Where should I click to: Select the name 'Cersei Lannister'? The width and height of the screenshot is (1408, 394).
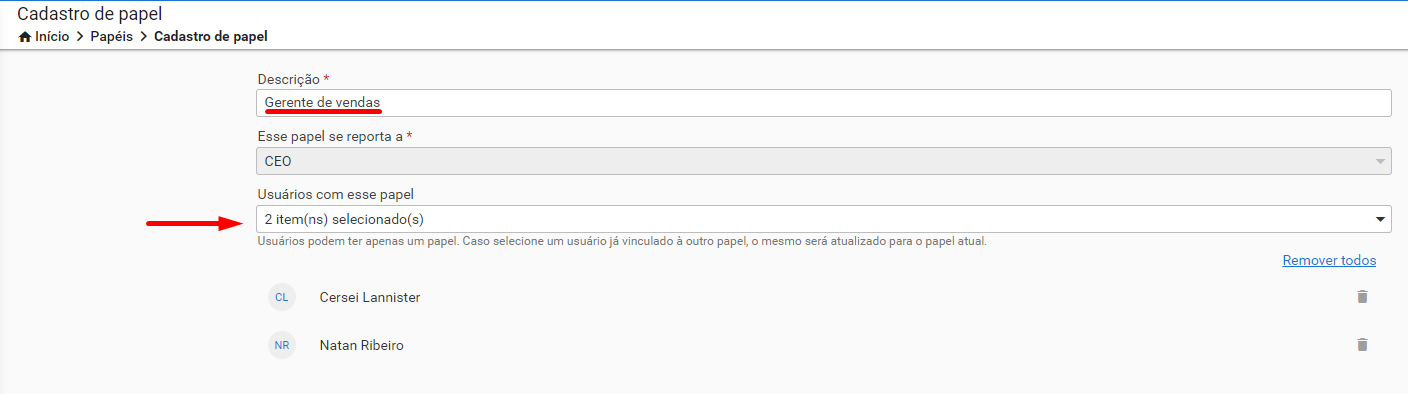tap(370, 297)
